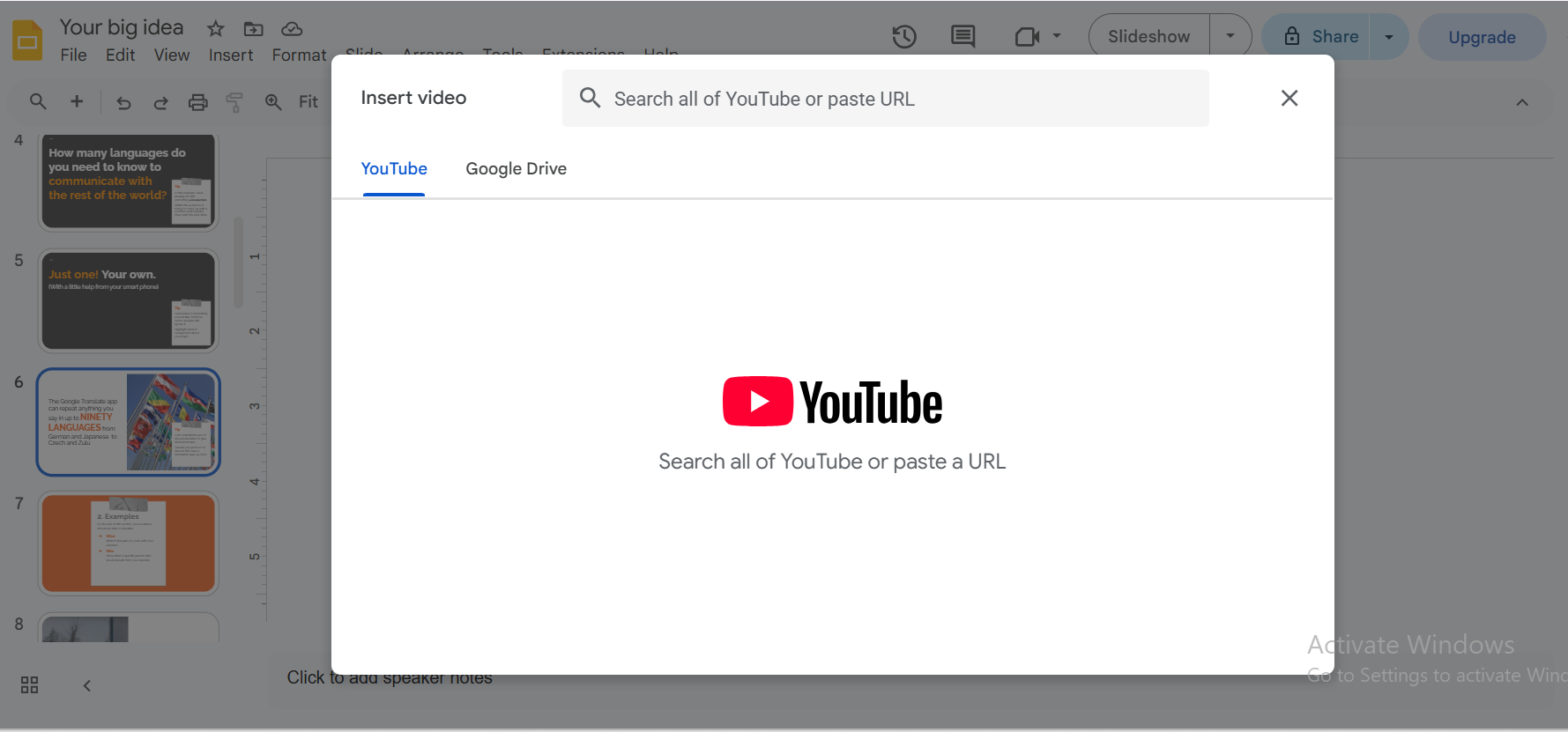Open the Insert menu
The width and height of the screenshot is (1568, 732).
(231, 55)
